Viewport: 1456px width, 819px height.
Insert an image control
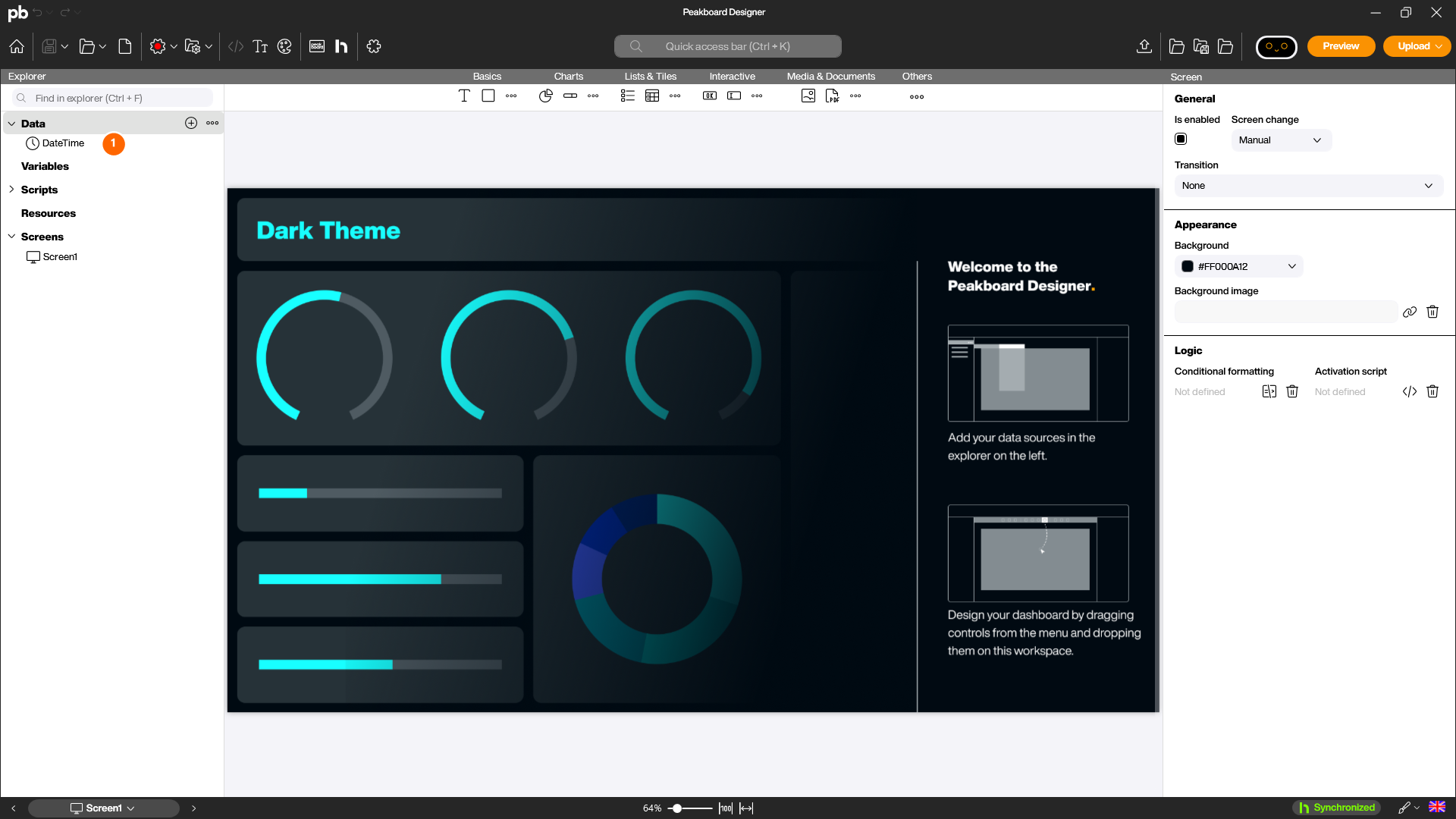(808, 96)
